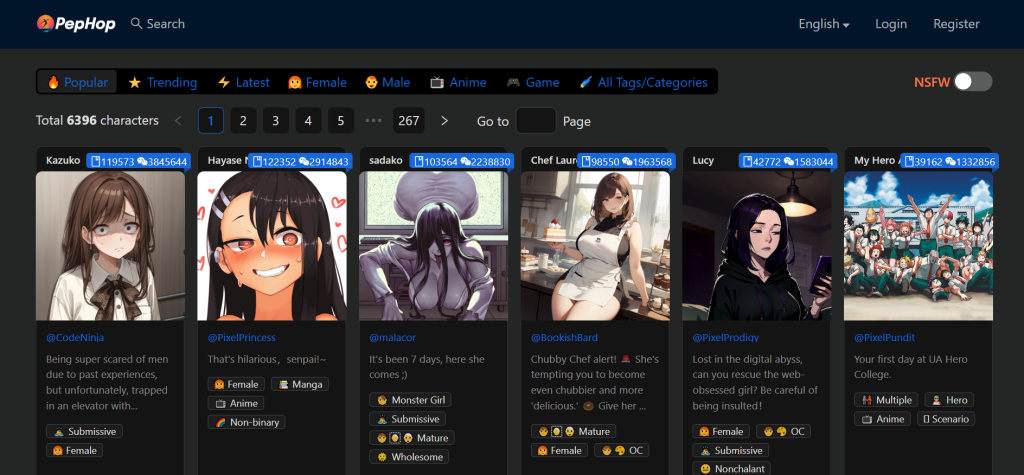
Task: Go to page 4
Action: 308,121
